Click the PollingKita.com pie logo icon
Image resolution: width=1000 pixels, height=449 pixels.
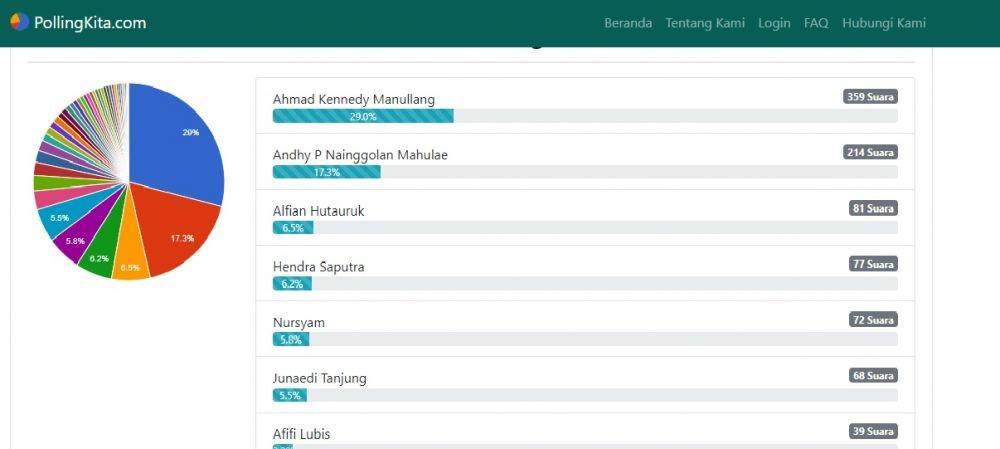[20, 22]
